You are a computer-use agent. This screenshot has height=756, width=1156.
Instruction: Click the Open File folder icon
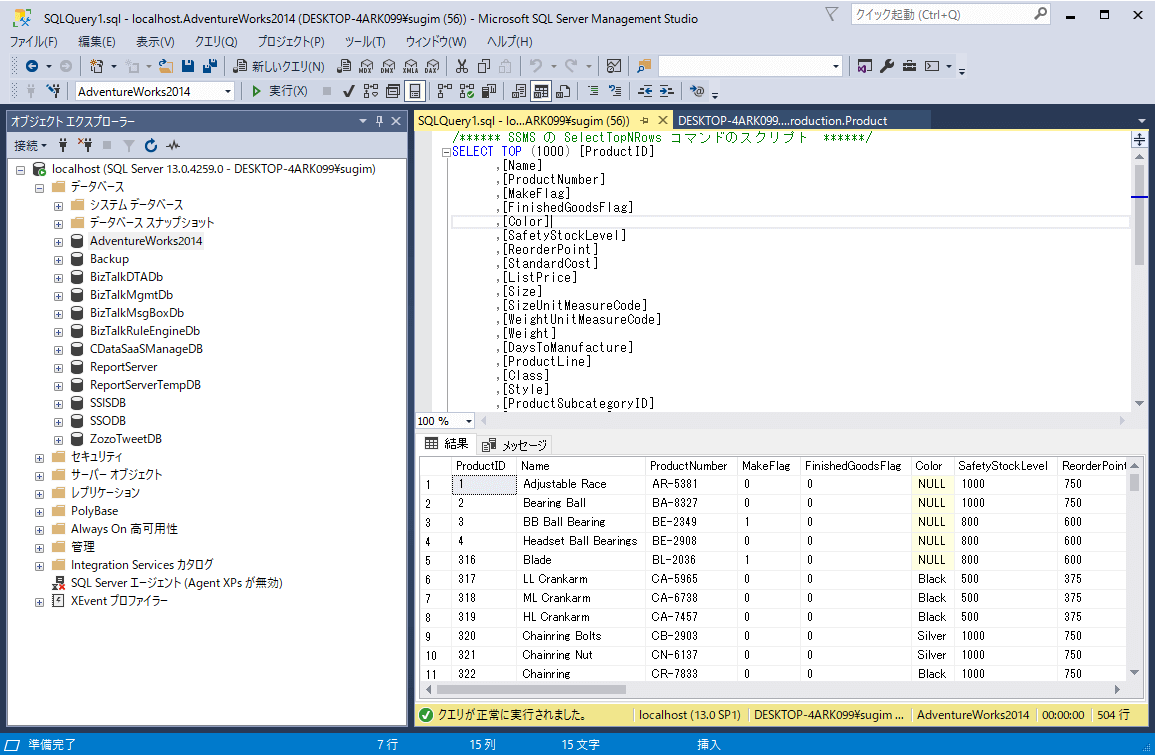coord(166,66)
